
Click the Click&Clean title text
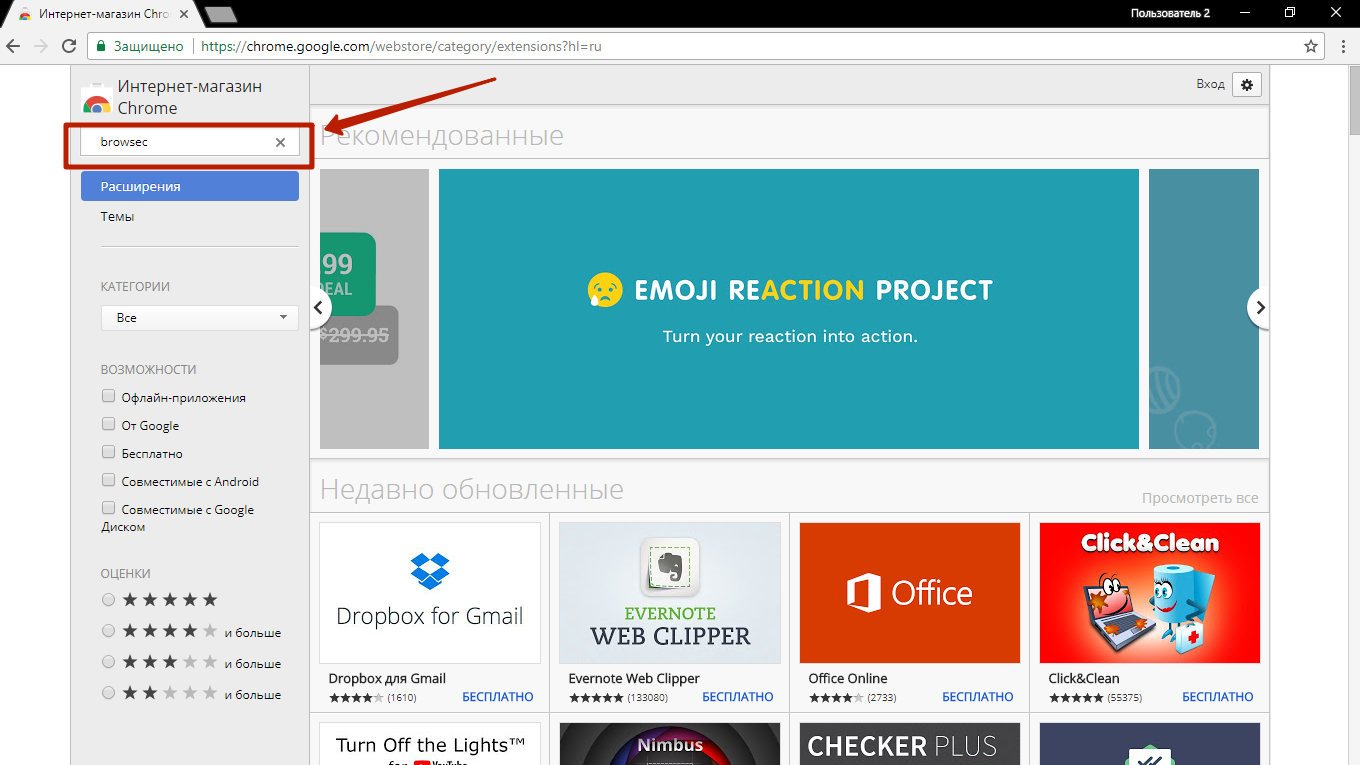(x=1084, y=678)
